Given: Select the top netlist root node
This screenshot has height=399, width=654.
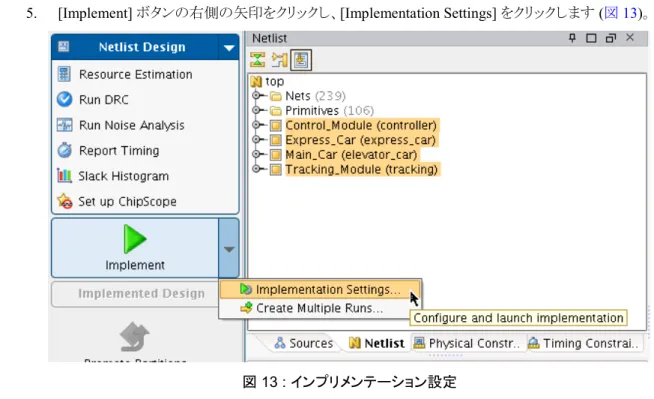Looking at the screenshot, I should click(274, 81).
